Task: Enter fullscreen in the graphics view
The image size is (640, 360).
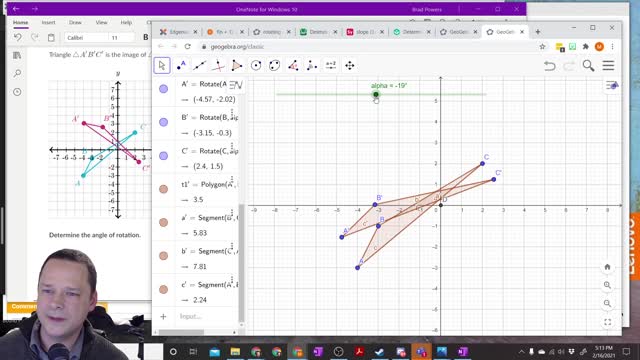Action: pos(607,322)
